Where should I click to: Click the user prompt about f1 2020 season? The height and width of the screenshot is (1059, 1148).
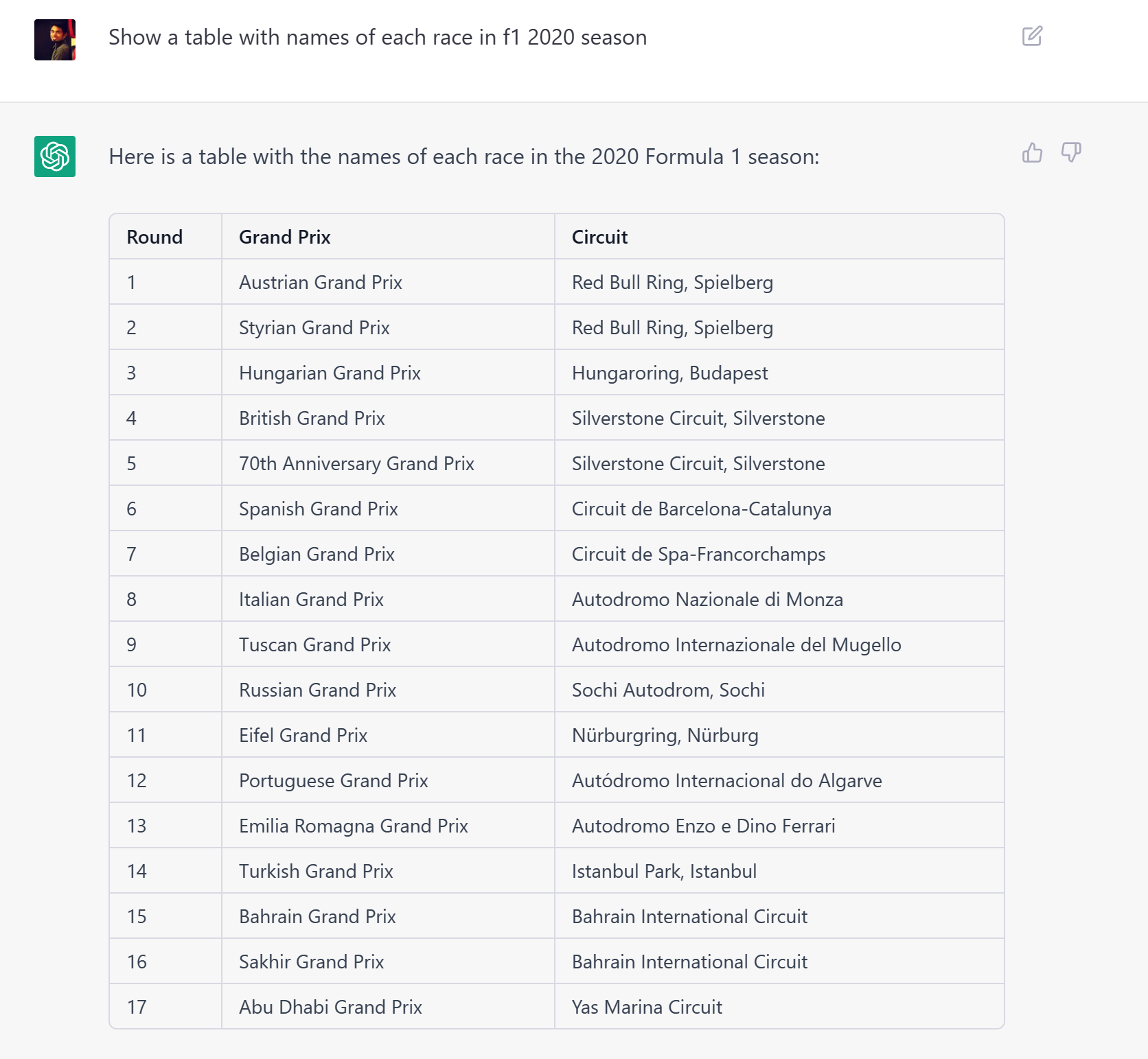378,37
